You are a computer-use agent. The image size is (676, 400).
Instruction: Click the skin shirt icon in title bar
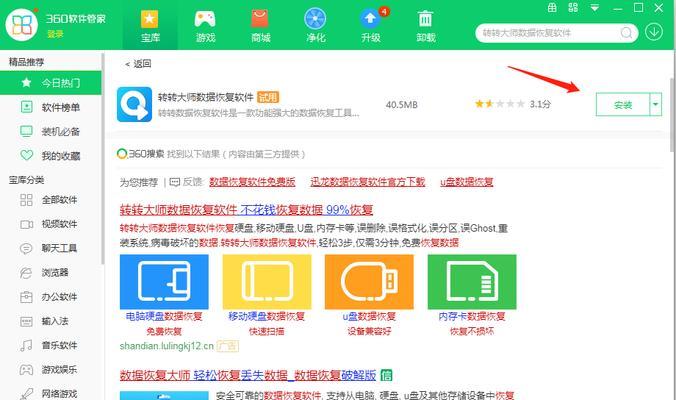pos(552,8)
